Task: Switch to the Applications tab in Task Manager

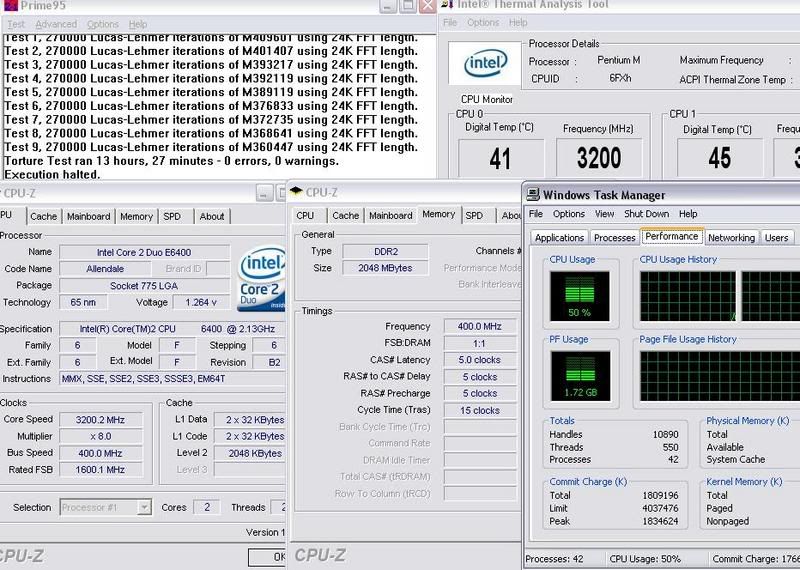Action: click(559, 238)
